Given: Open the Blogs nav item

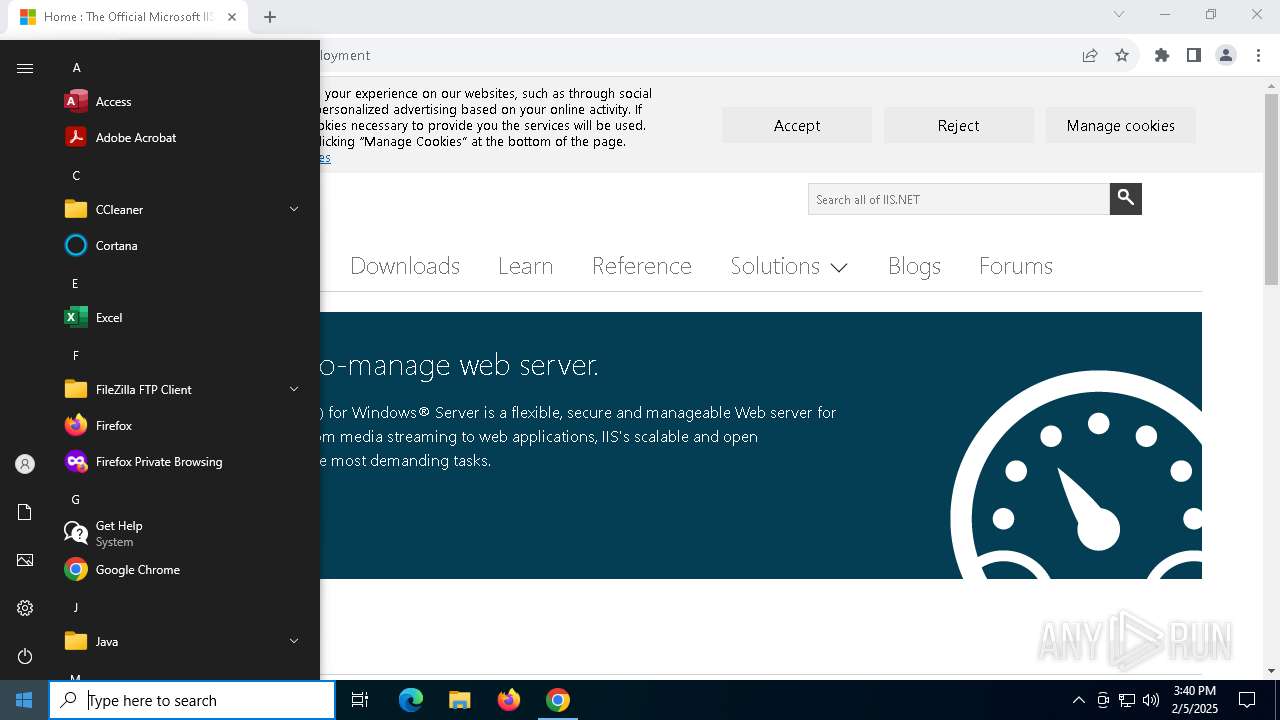Looking at the screenshot, I should pyautogui.click(x=914, y=266).
